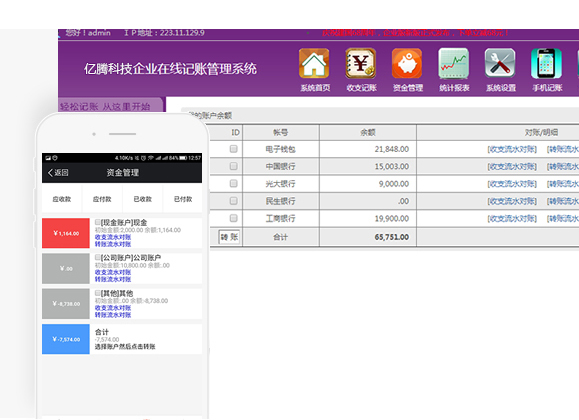Open 收支流水对账 for 中国银行

[512, 167]
